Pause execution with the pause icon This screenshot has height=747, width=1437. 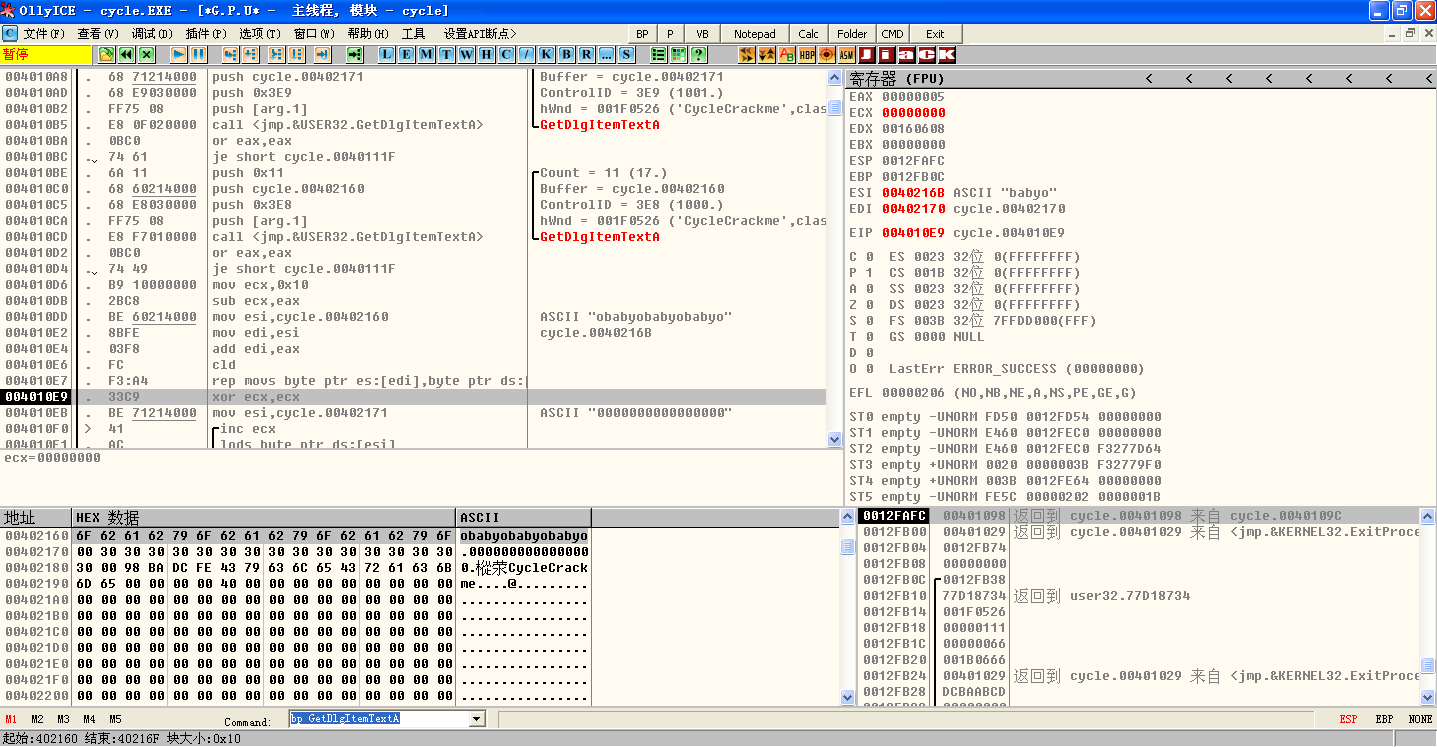pyautogui.click(x=199, y=54)
